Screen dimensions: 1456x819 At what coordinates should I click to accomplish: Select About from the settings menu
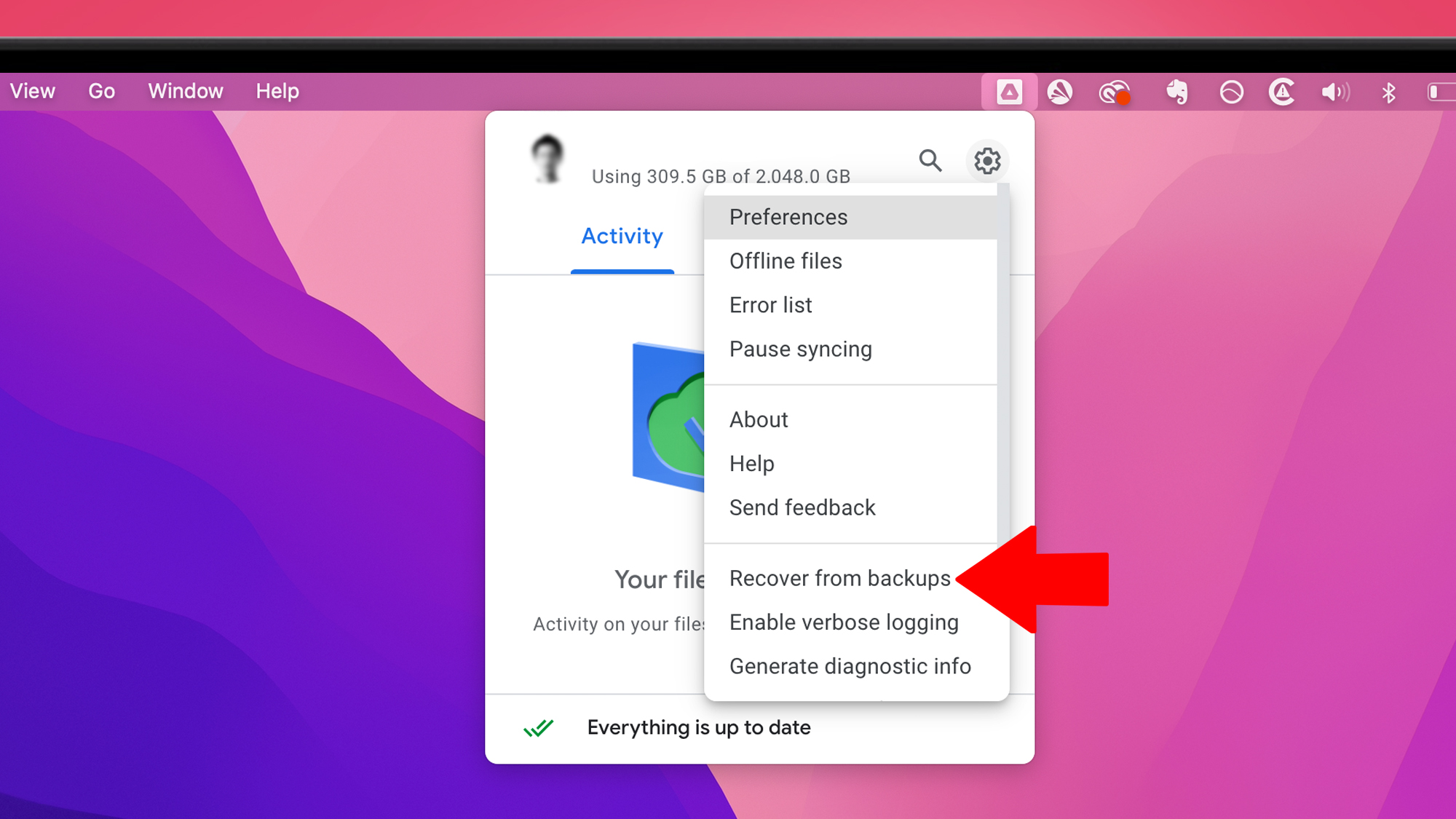[757, 419]
